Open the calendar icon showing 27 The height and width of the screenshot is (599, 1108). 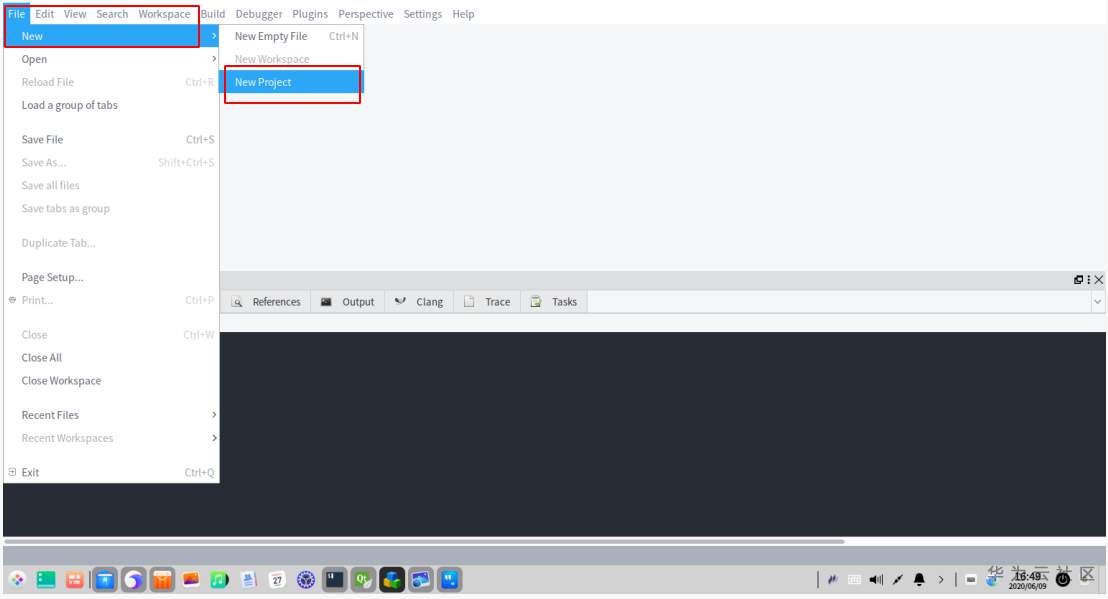[x=277, y=580]
